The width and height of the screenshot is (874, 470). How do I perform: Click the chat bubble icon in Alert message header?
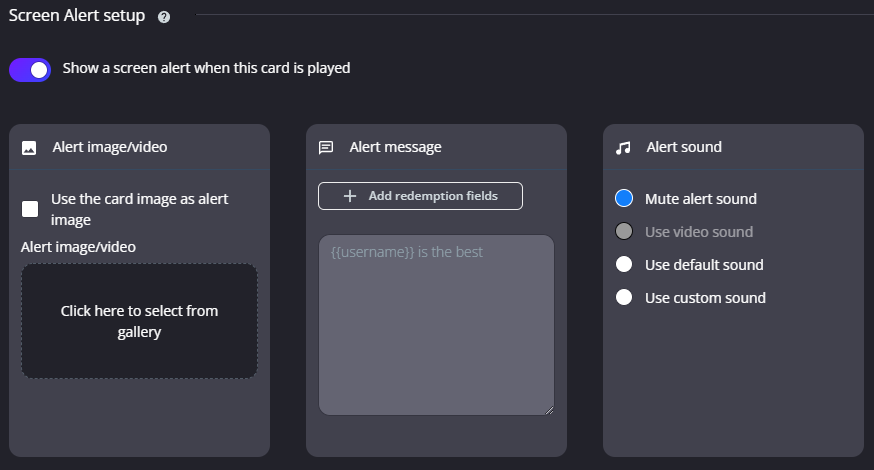(325, 148)
